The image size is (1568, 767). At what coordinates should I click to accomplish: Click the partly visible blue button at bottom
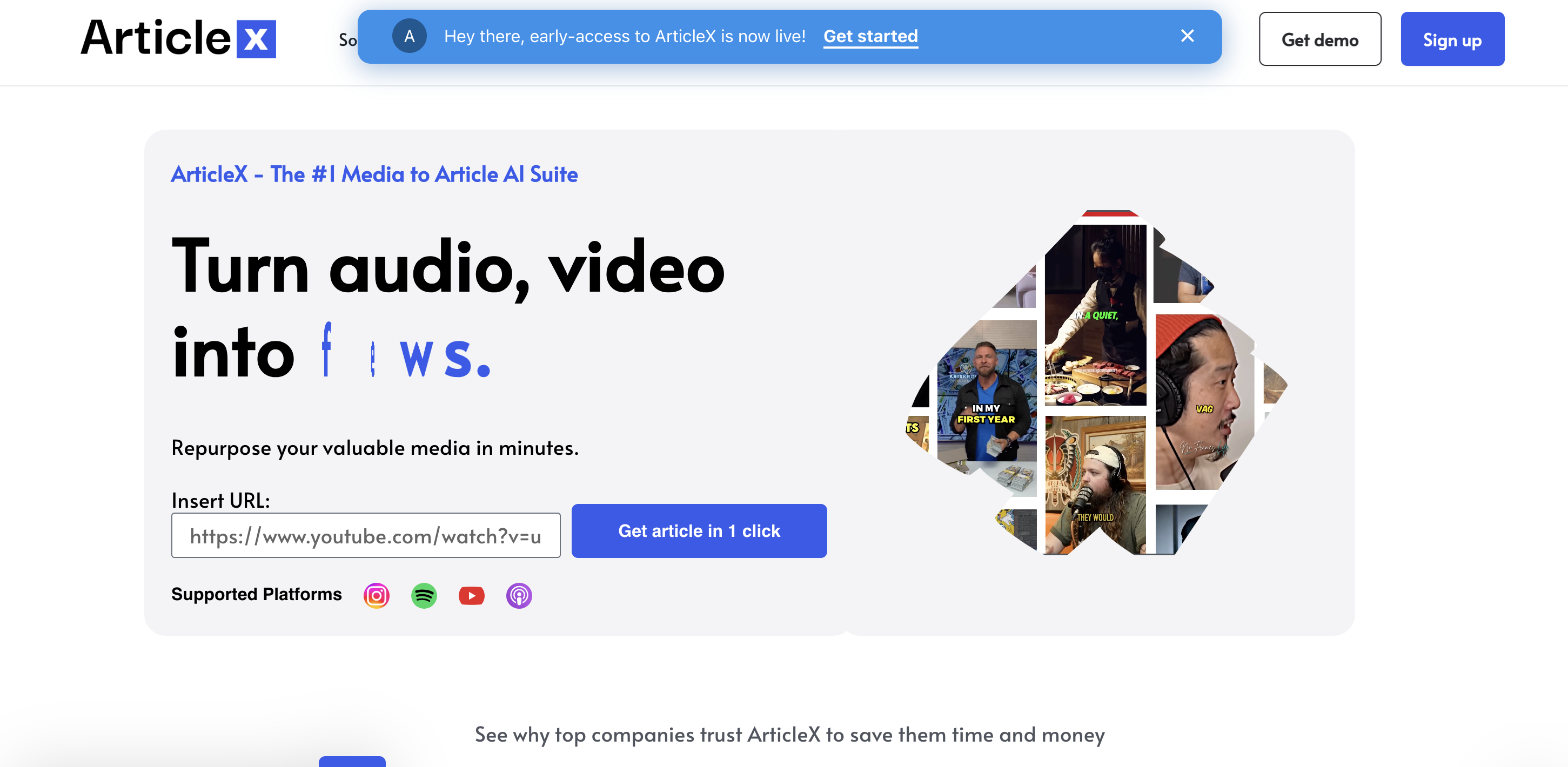pos(352,761)
